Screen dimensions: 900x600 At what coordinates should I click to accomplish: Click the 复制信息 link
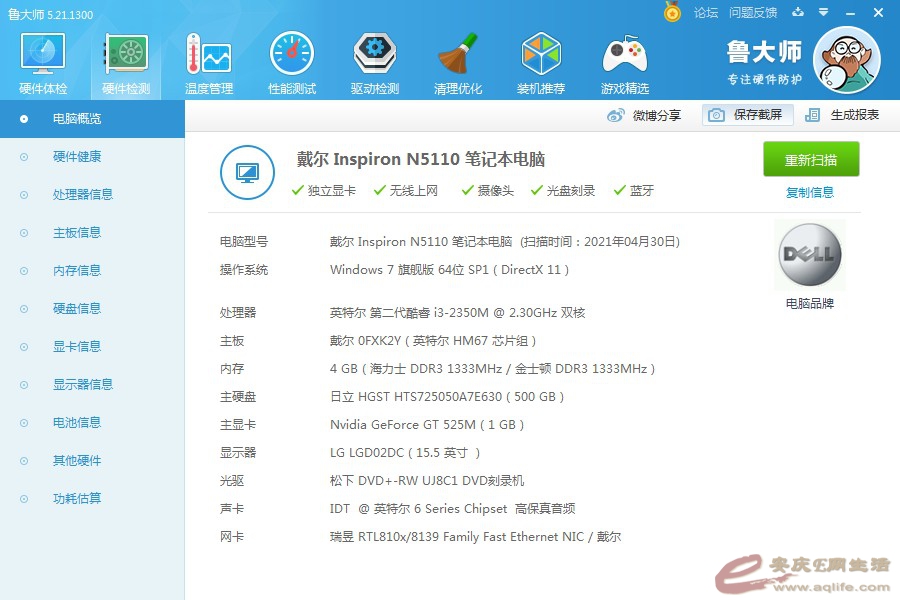810,192
